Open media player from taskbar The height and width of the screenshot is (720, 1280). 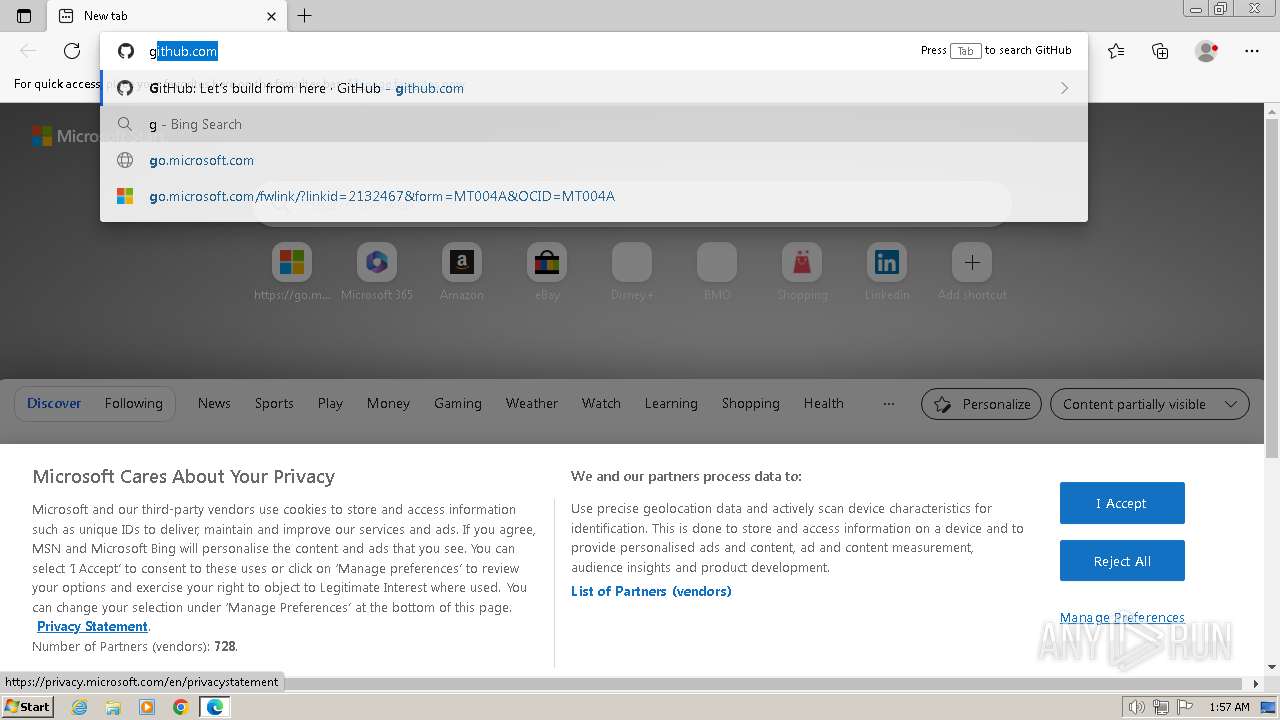(147, 707)
